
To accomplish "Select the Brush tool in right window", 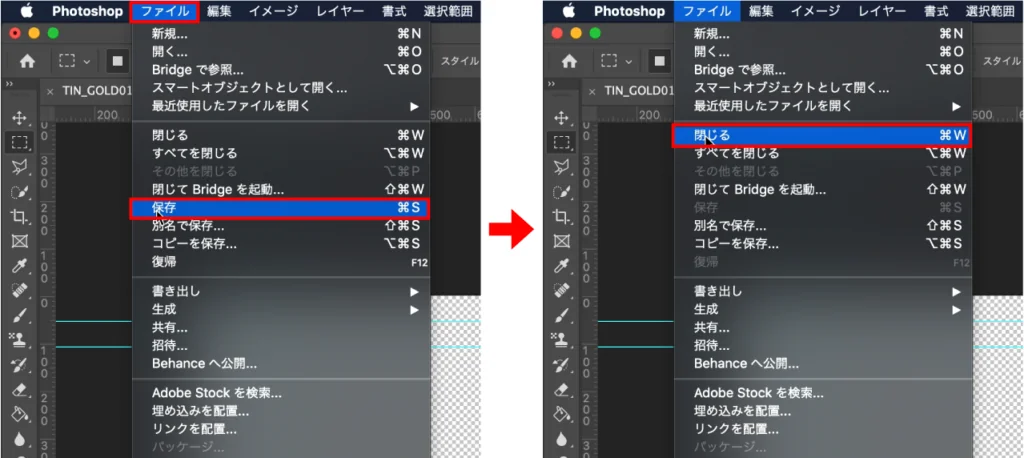I will 562,315.
